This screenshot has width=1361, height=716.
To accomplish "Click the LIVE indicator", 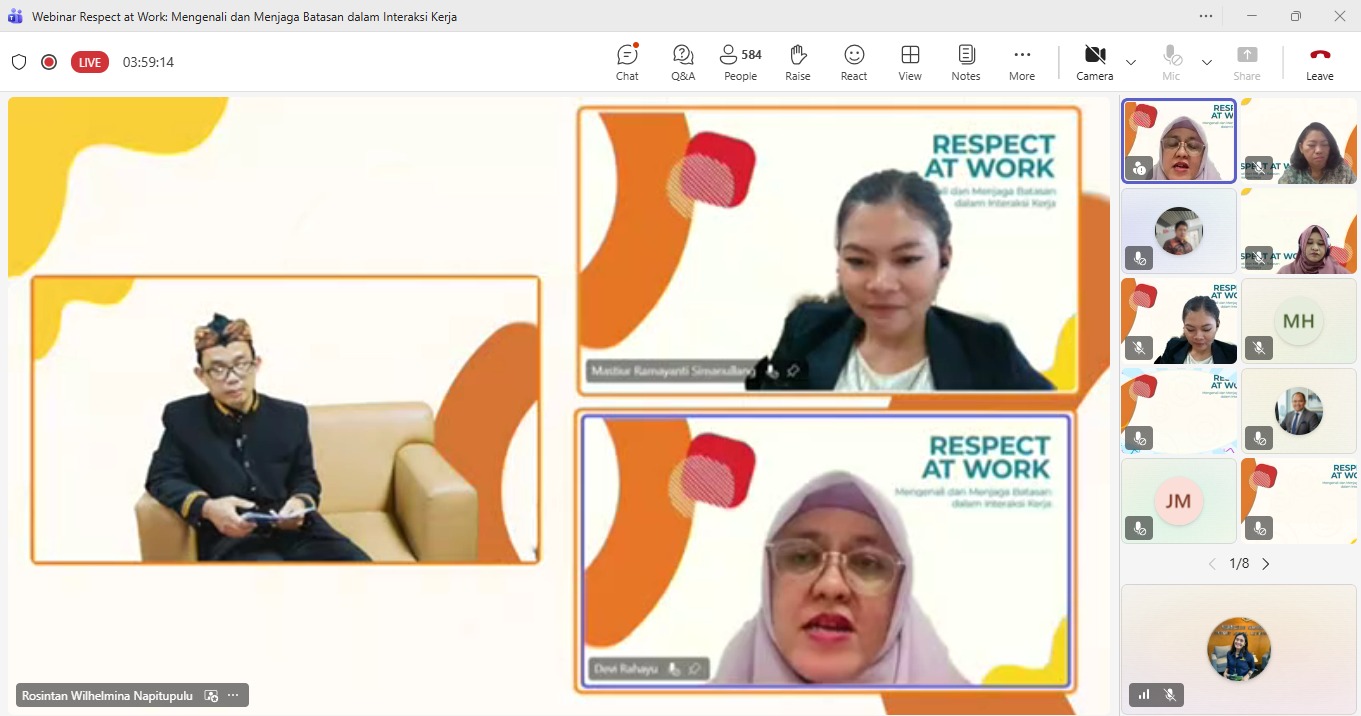I will (89, 61).
